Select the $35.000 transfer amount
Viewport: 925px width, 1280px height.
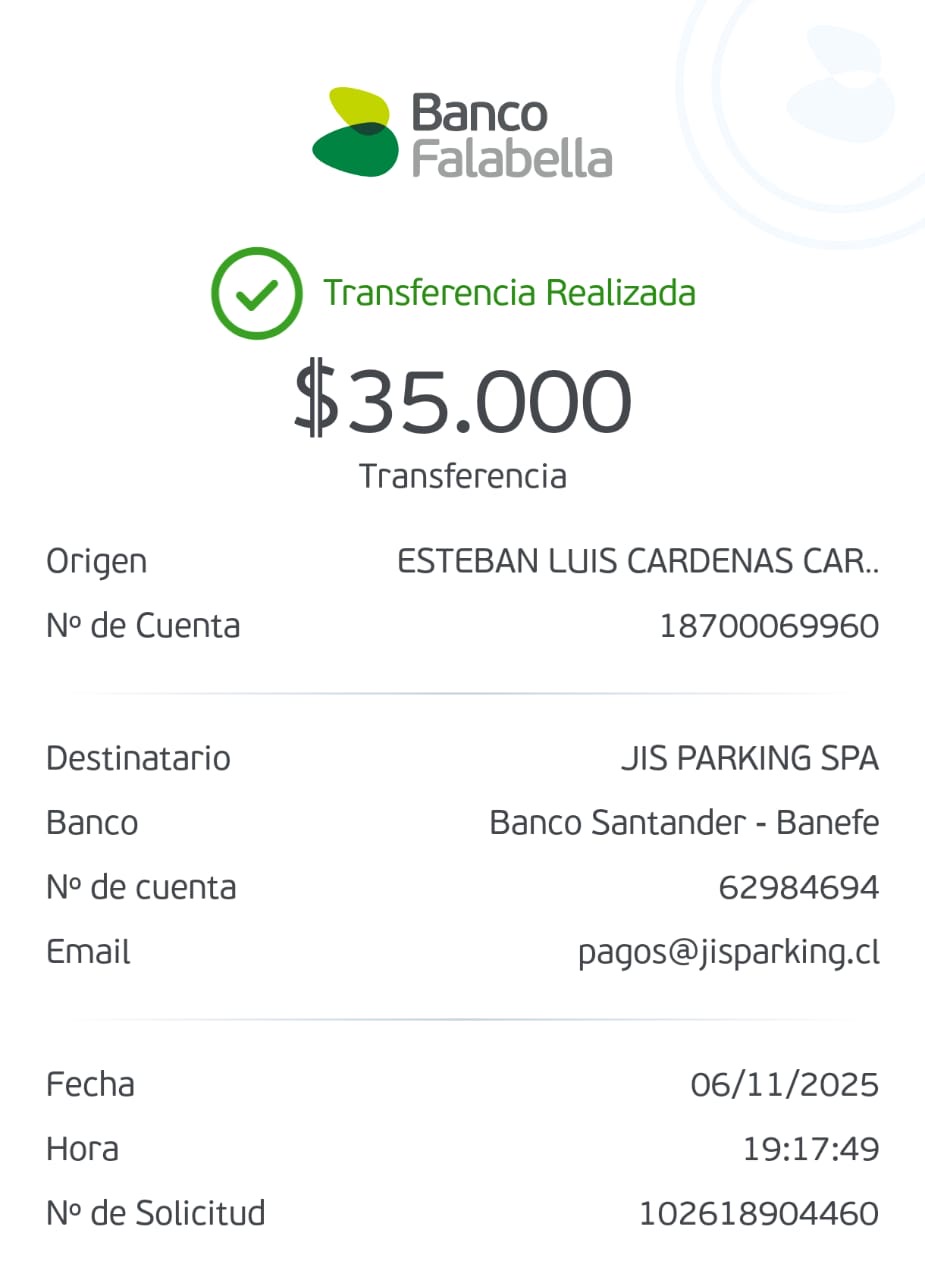tap(462, 402)
